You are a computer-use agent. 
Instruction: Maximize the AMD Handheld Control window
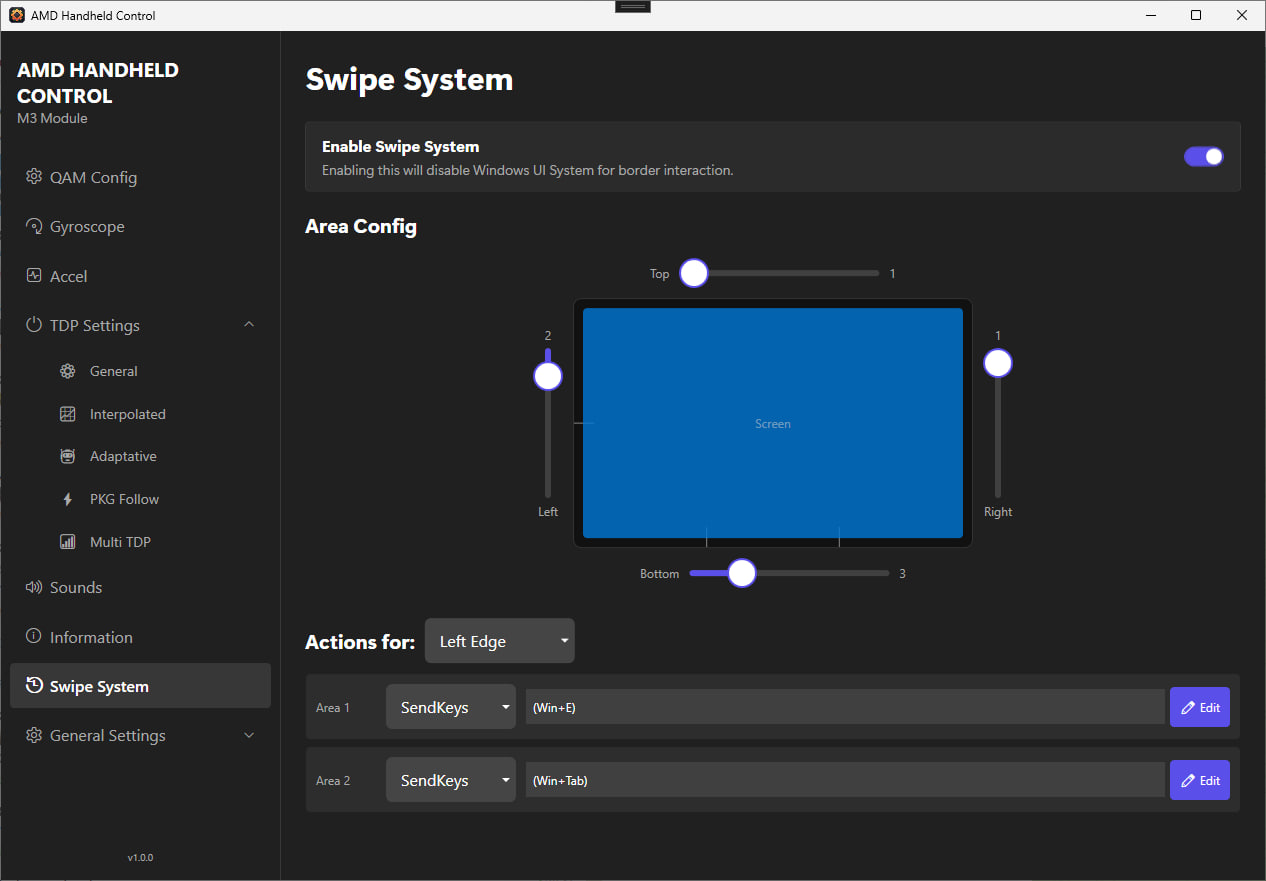click(1196, 15)
